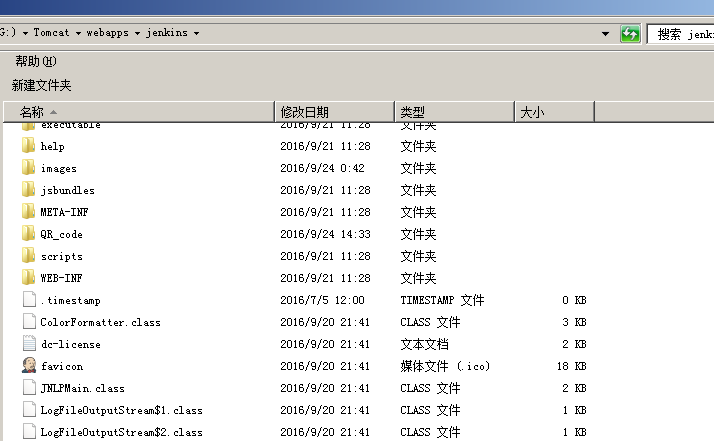Go to webapps in the breadcrumb path

(107, 32)
